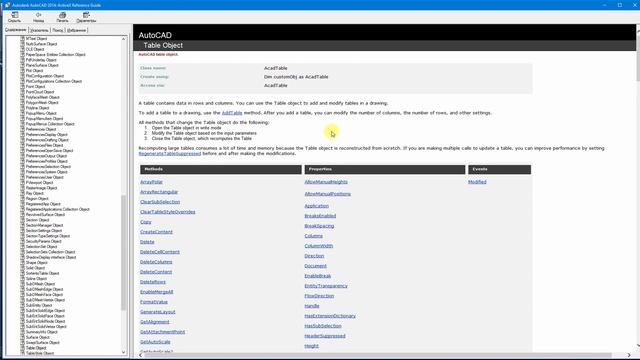
Task: Follow the RegenerateTableSuppressed link
Action: click(170, 153)
